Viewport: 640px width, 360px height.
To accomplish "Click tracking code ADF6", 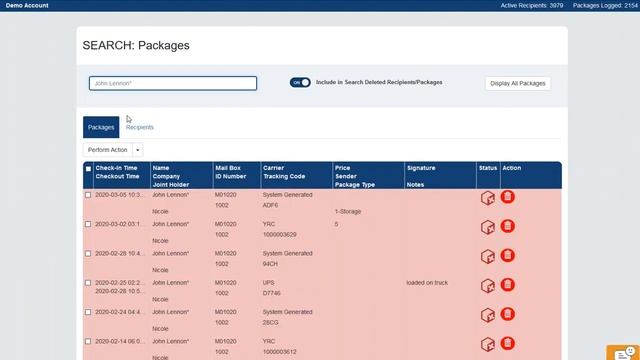I will (x=270, y=205).
